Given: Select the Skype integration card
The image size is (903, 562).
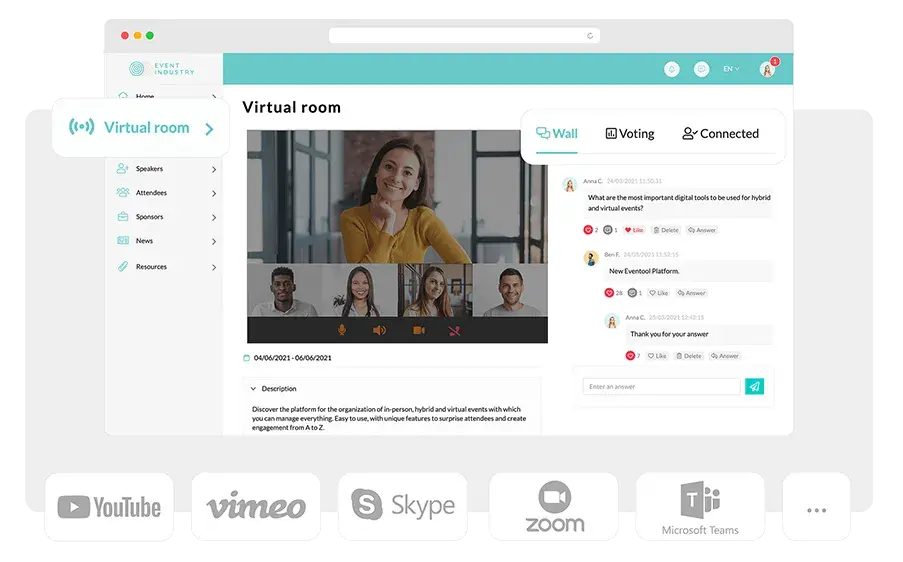Looking at the screenshot, I should (x=403, y=507).
